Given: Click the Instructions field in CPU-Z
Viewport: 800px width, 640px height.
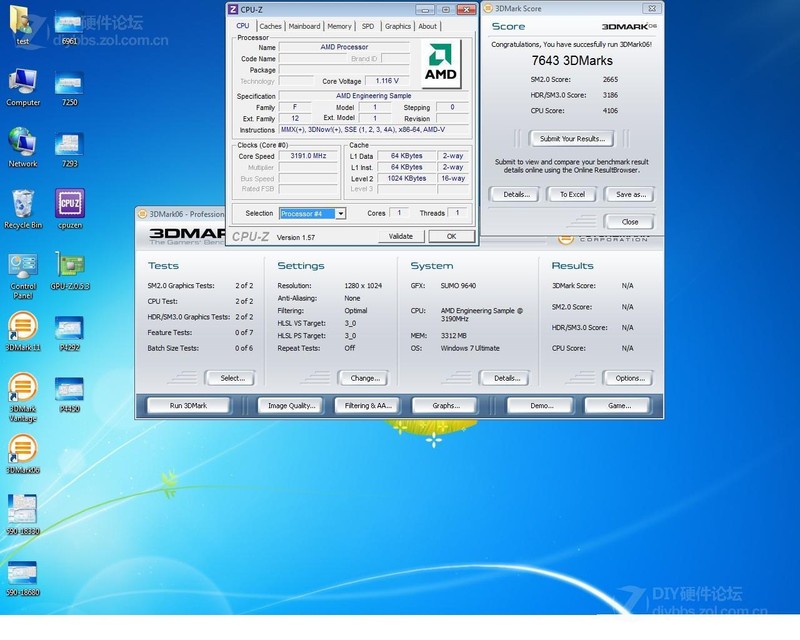Looking at the screenshot, I should 374,130.
